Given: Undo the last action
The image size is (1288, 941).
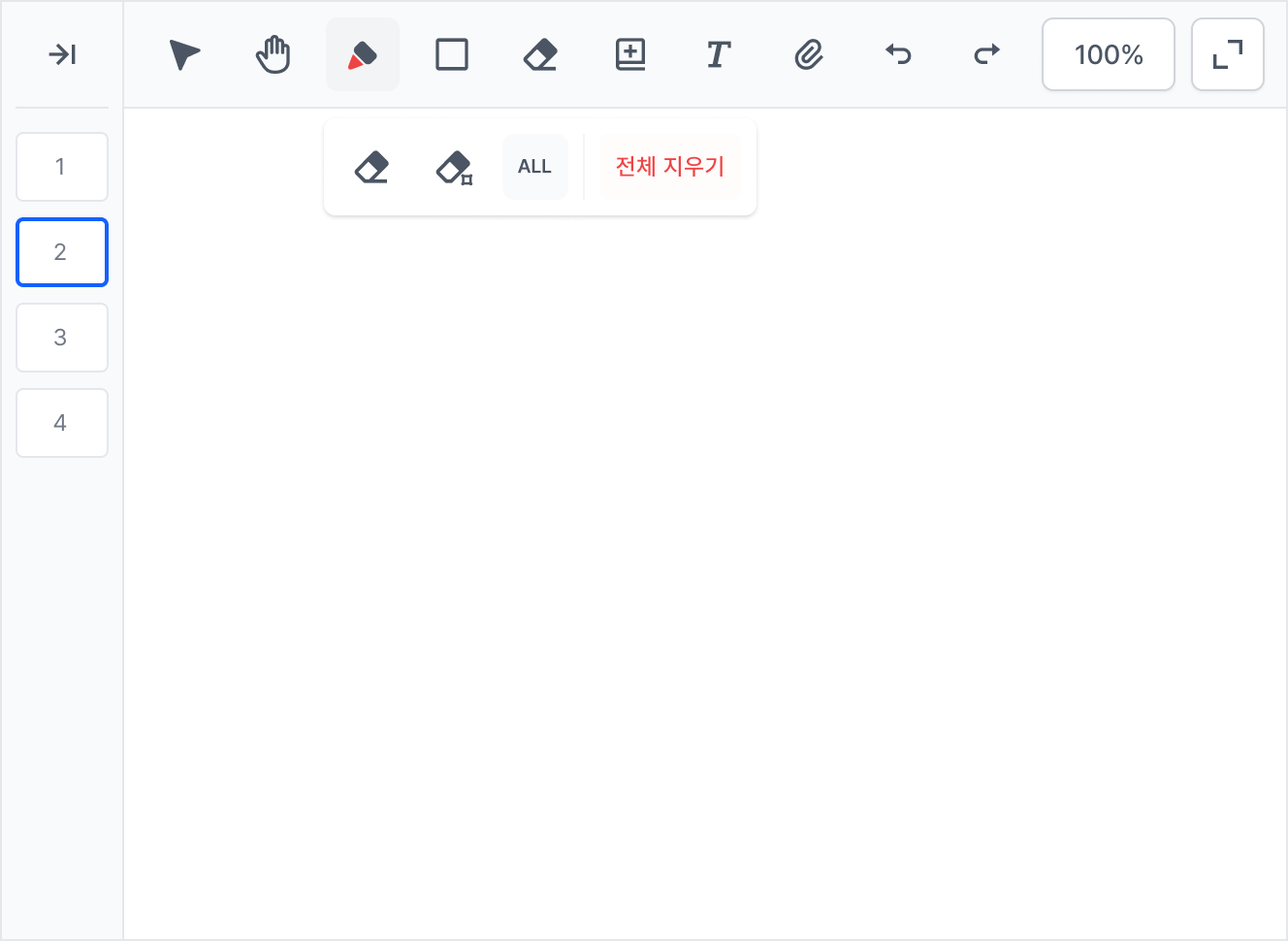Looking at the screenshot, I should click(x=898, y=54).
